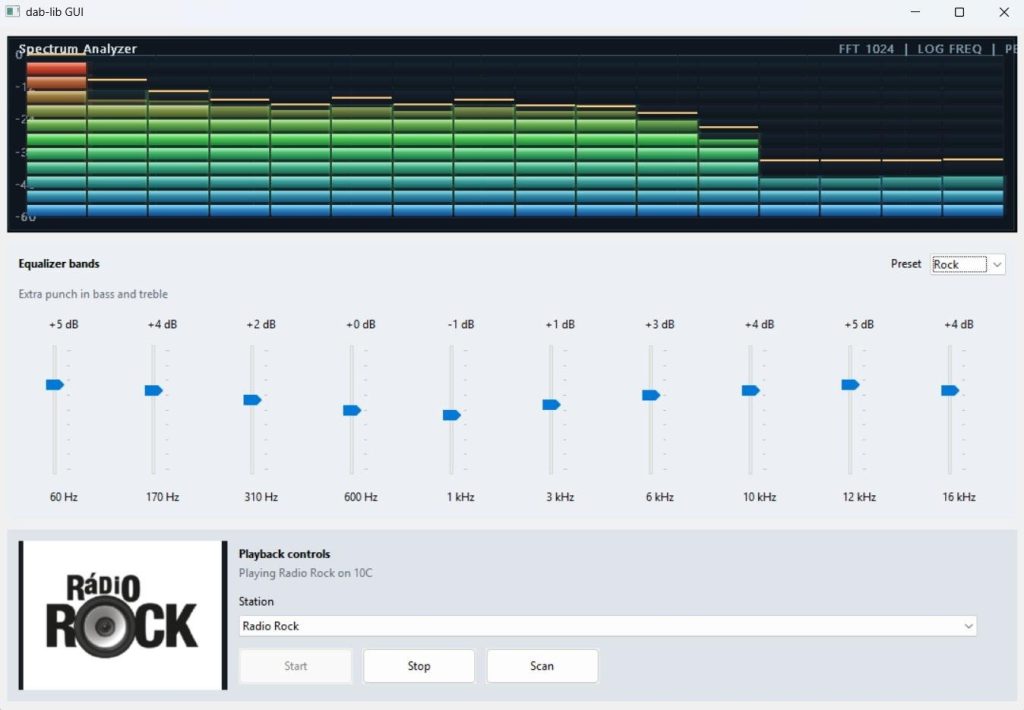Viewport: 1024px width, 710px height.
Task: Click the 'FFT 1024' label in analyzer
Action: (866, 49)
